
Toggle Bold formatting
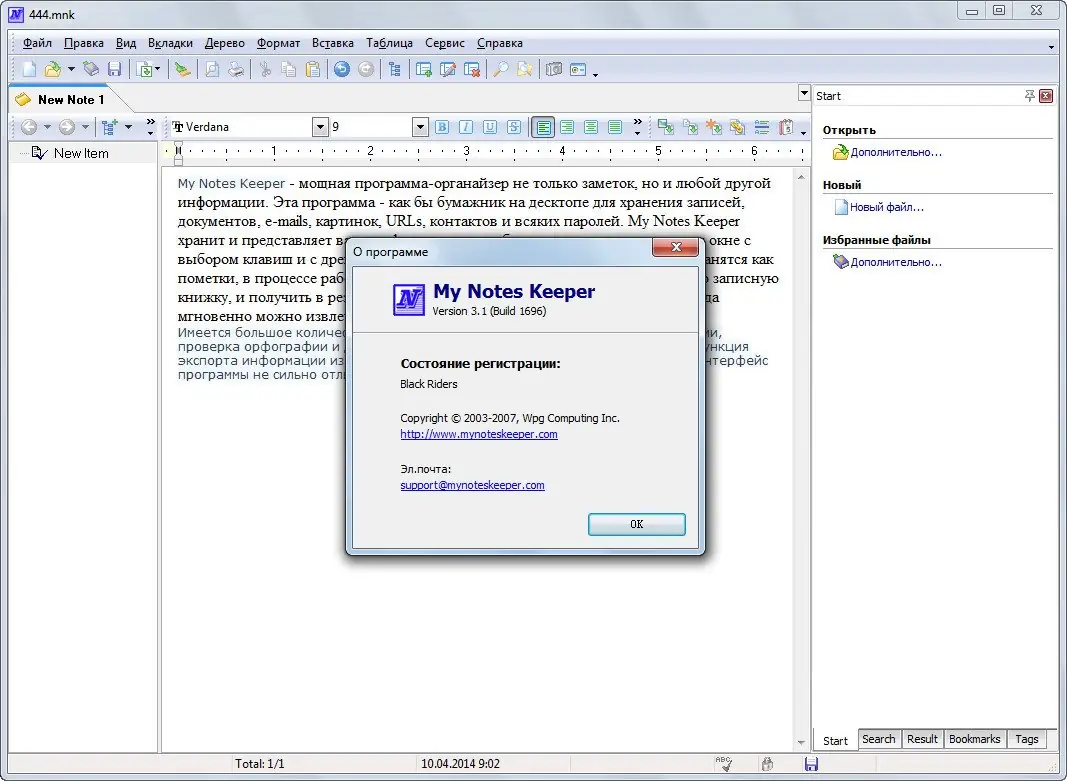pos(442,127)
